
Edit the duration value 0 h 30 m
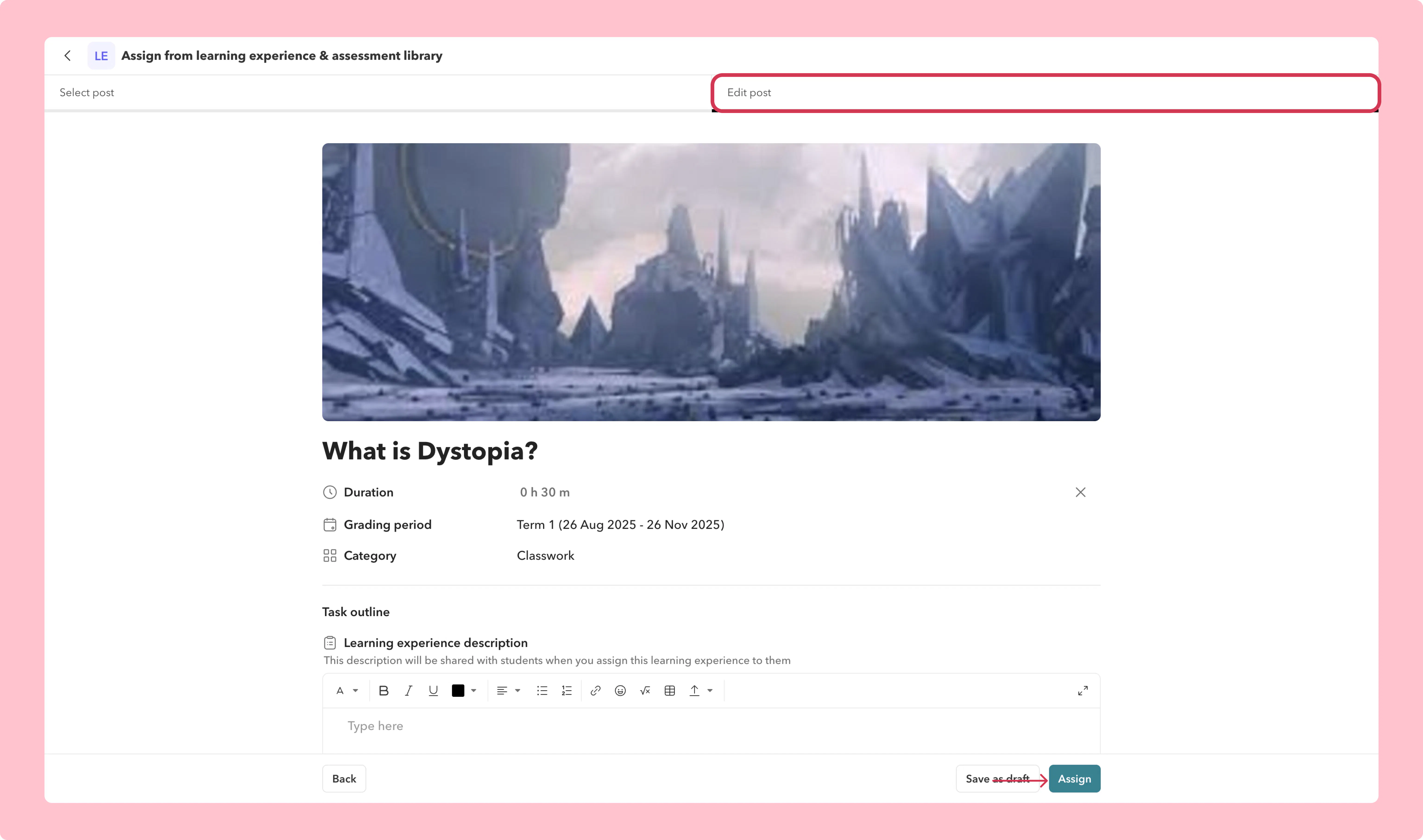click(545, 492)
